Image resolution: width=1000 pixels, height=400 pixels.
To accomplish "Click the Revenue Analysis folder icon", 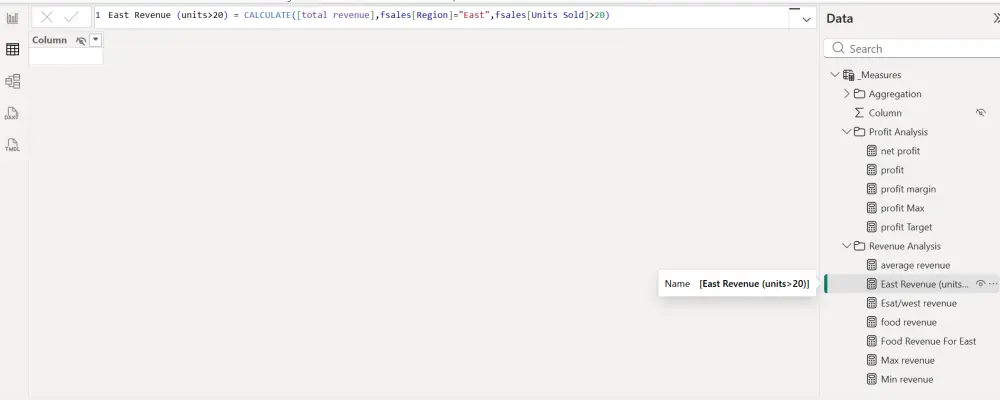I will pos(859,246).
